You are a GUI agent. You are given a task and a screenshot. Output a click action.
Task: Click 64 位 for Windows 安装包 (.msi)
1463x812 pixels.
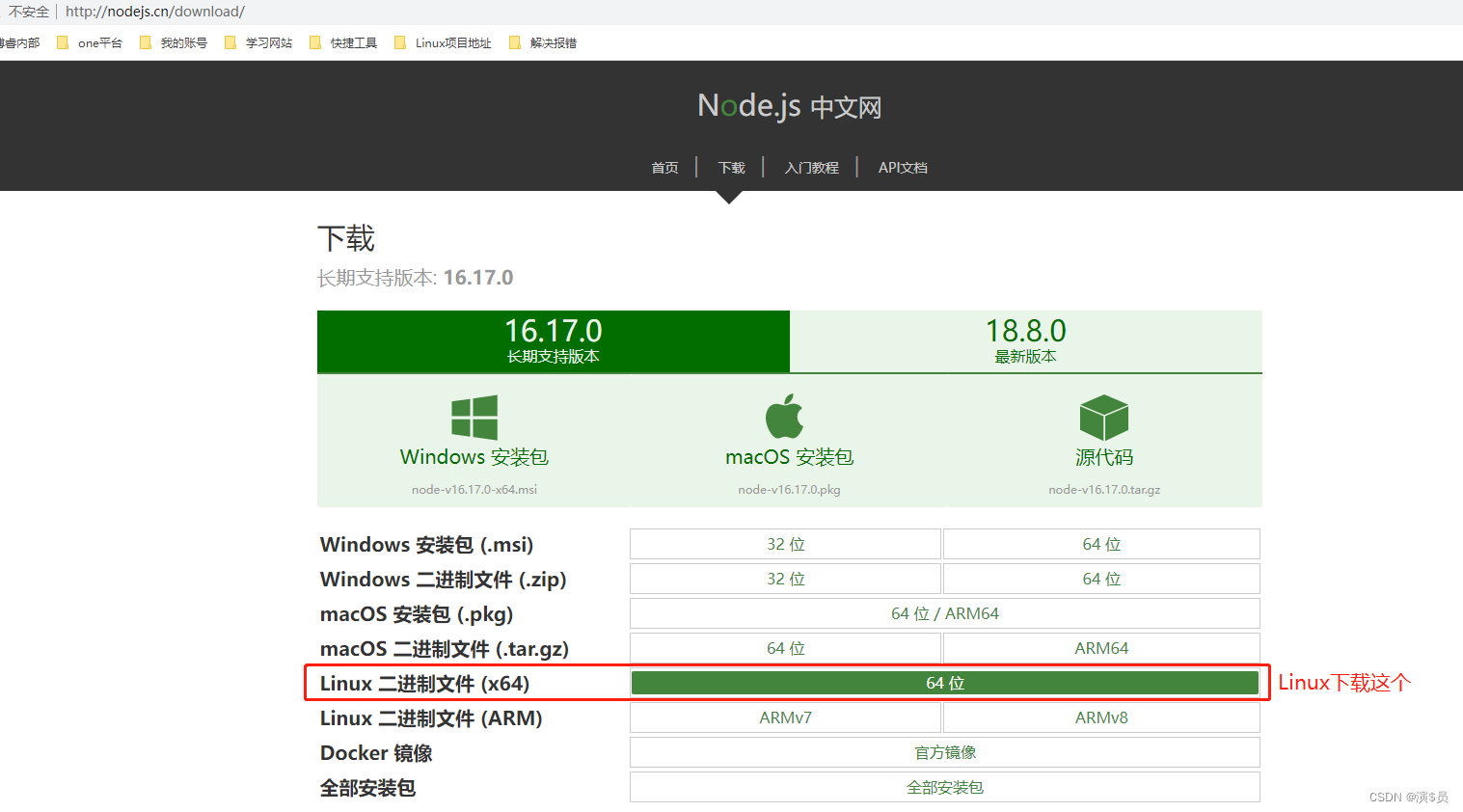click(1101, 544)
